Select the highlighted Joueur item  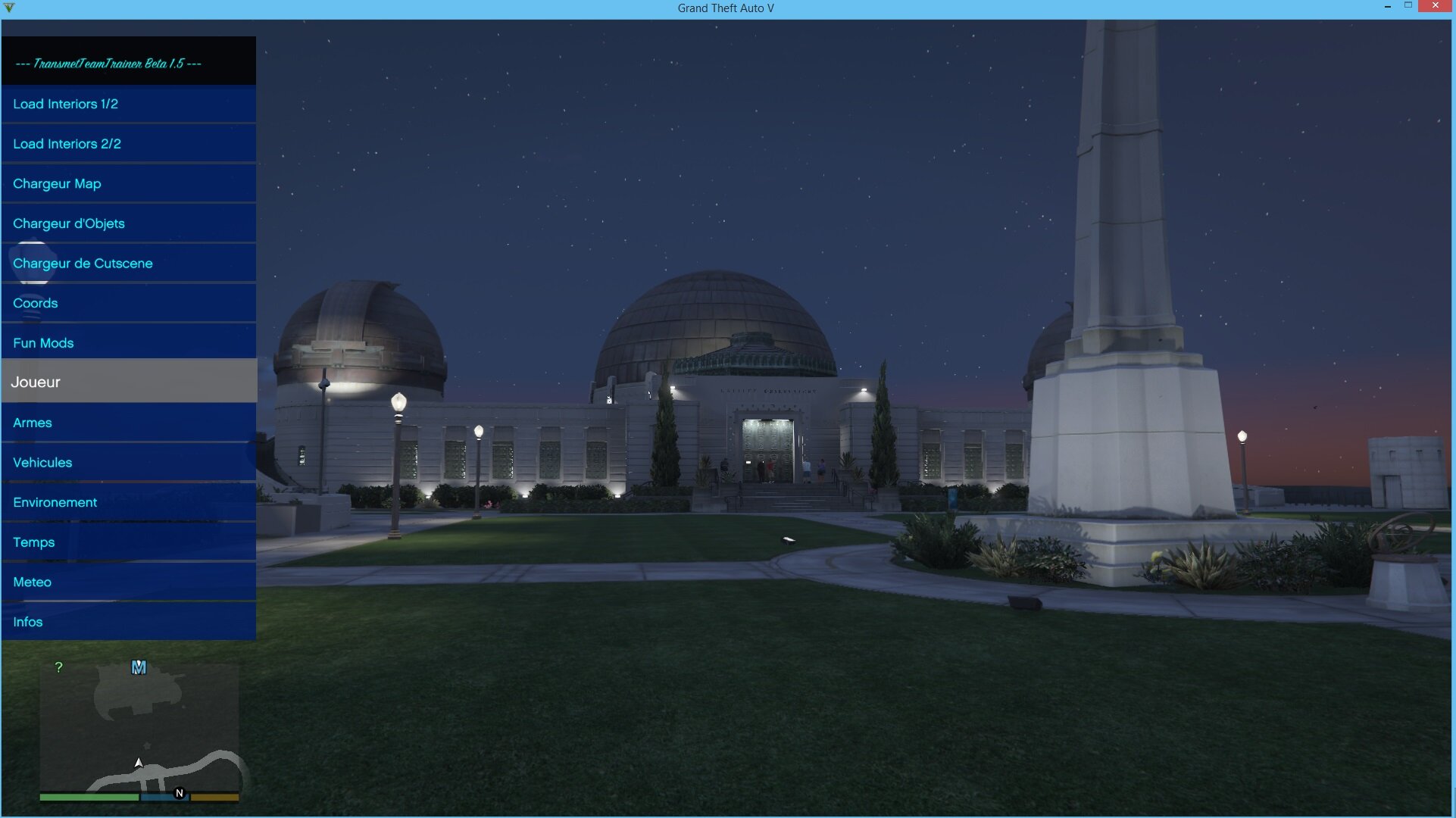(129, 382)
